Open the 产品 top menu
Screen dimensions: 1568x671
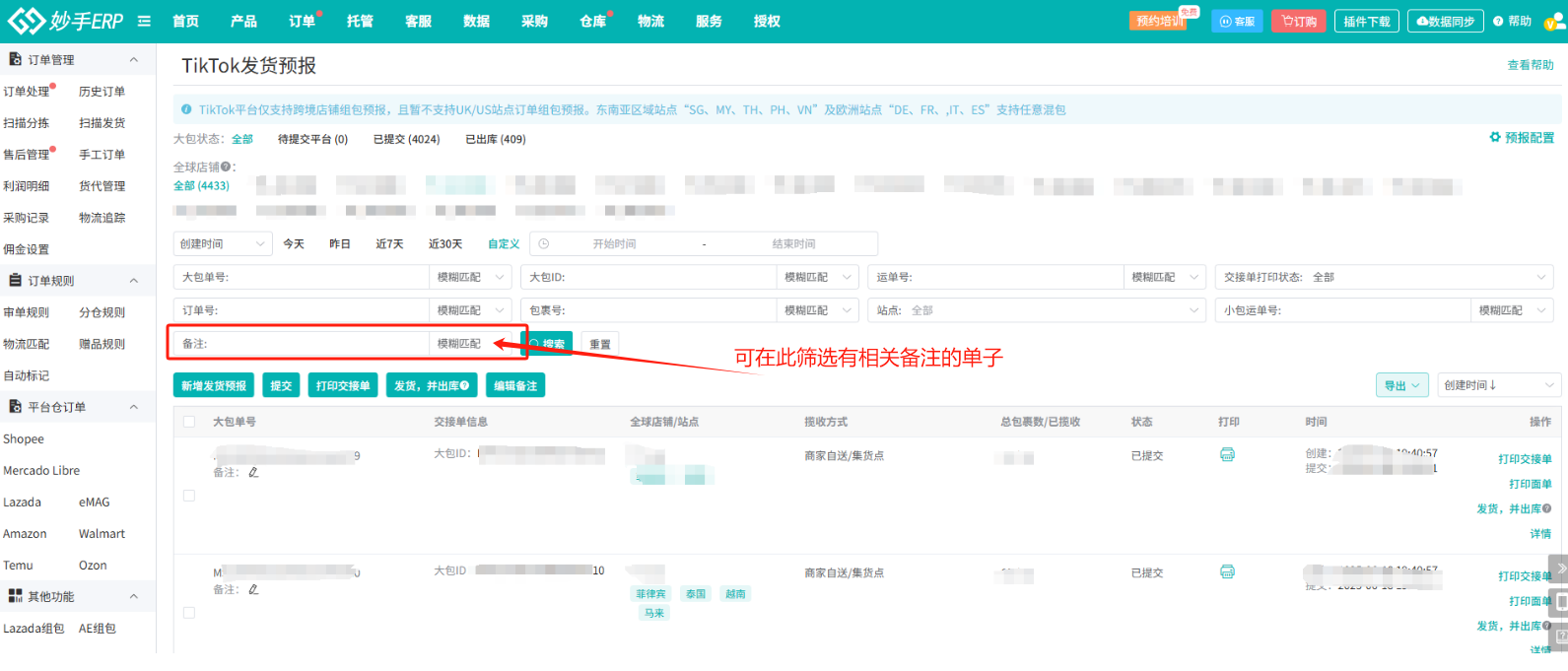pos(243,21)
